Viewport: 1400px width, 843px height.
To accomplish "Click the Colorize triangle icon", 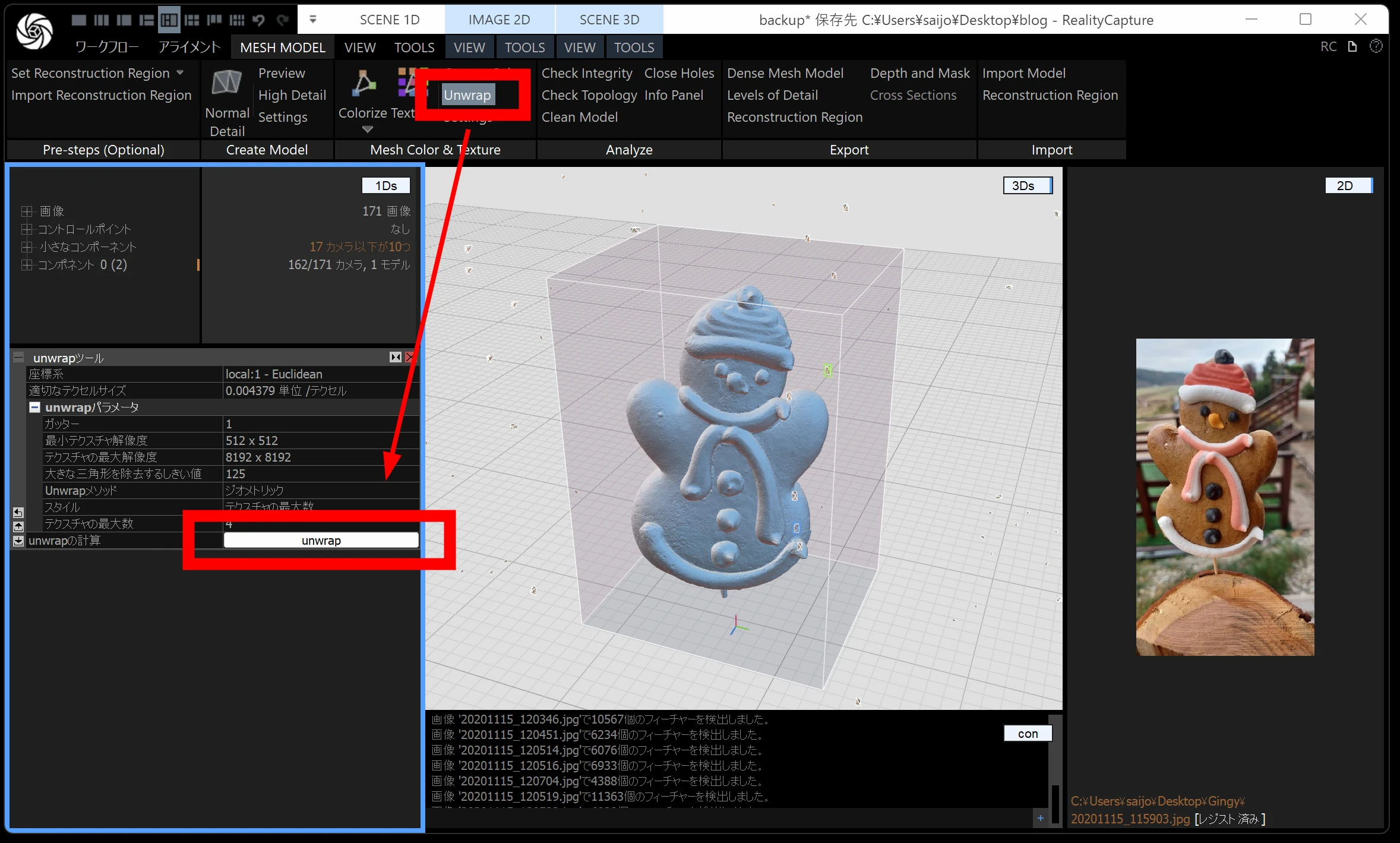I will tap(363, 83).
